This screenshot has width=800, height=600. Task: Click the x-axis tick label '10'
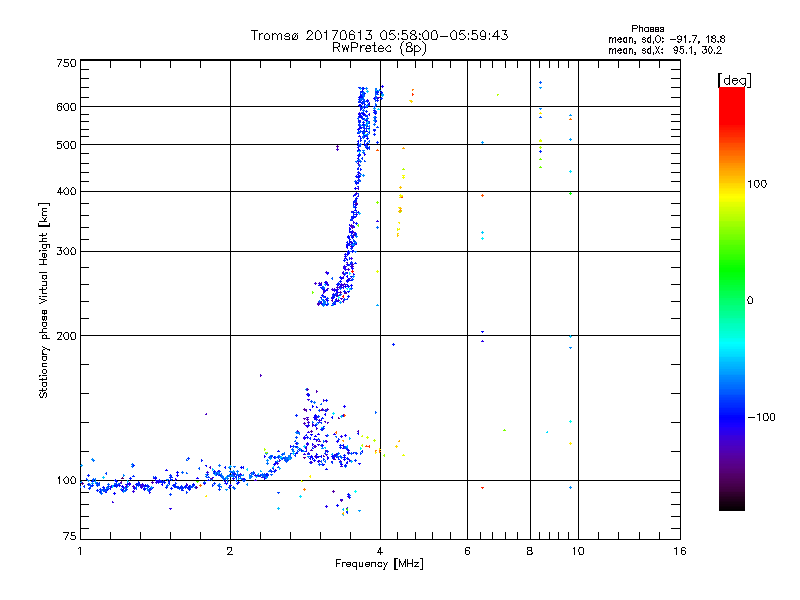pyautogui.click(x=578, y=551)
